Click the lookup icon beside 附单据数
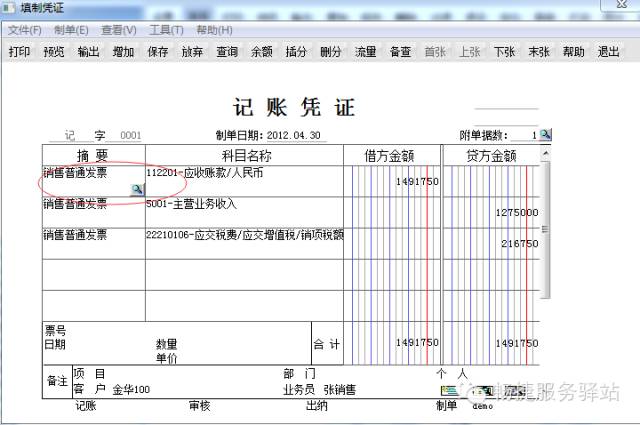 tap(546, 135)
